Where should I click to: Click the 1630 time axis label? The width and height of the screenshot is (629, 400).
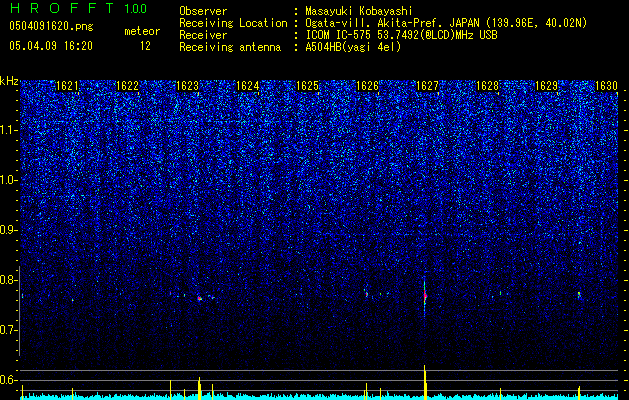(606, 86)
